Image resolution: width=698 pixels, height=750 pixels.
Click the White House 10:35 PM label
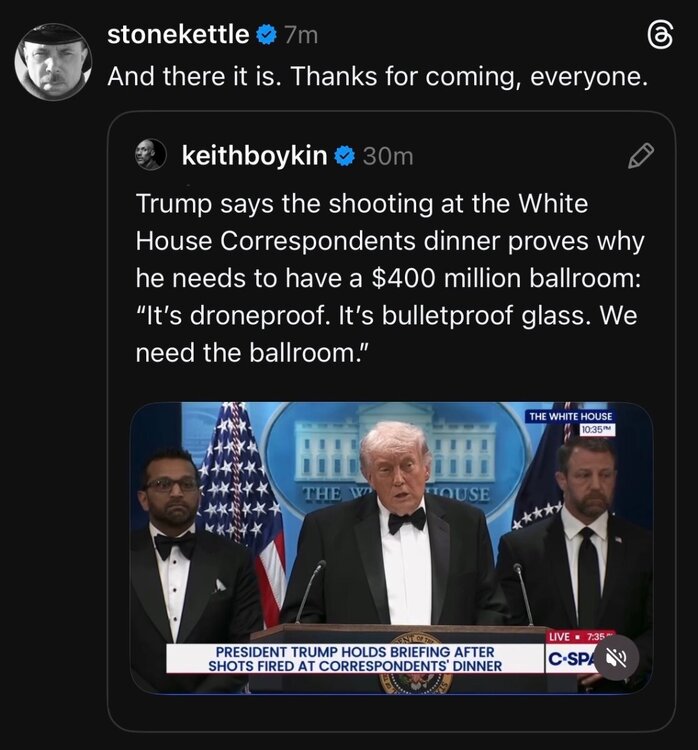pyautogui.click(x=571, y=422)
